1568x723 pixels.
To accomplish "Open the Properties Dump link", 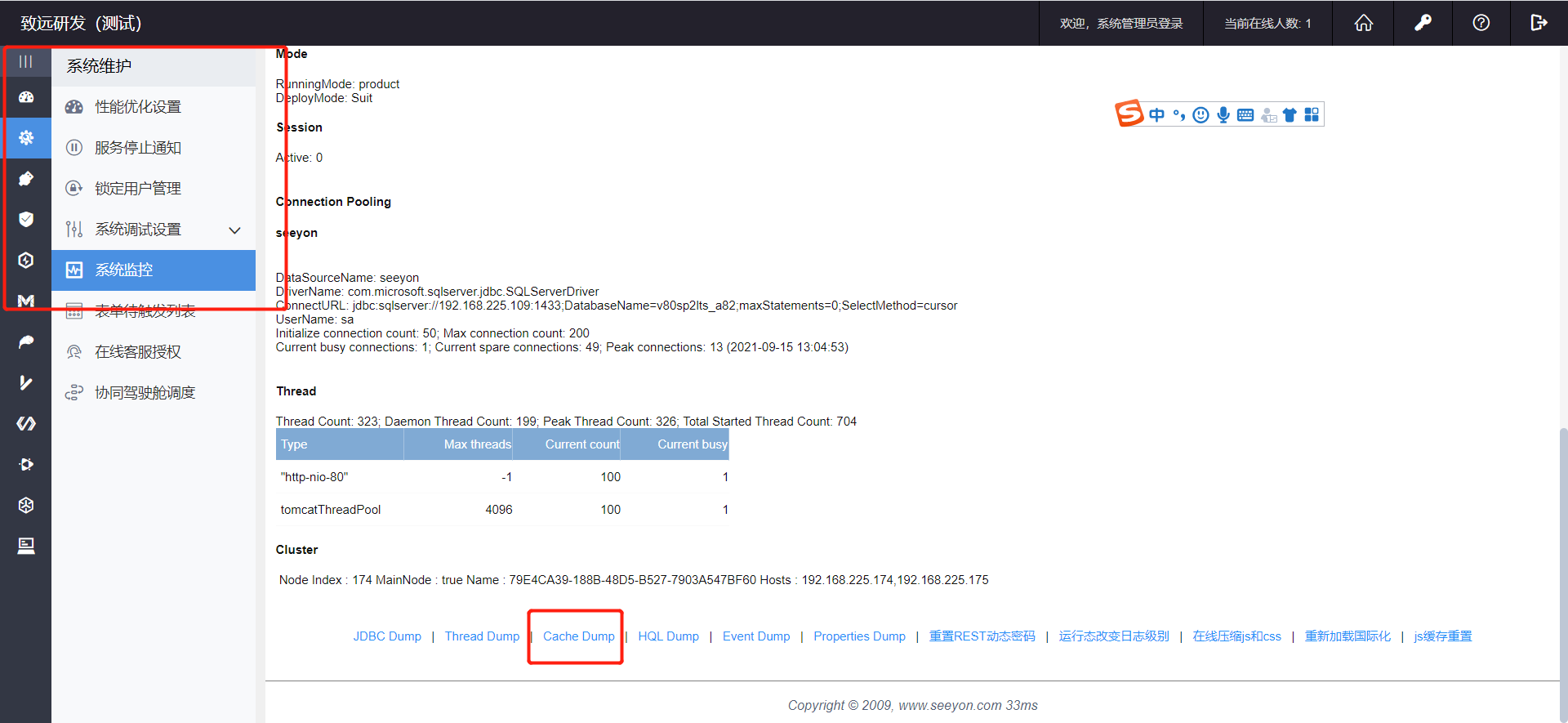I will (x=860, y=636).
